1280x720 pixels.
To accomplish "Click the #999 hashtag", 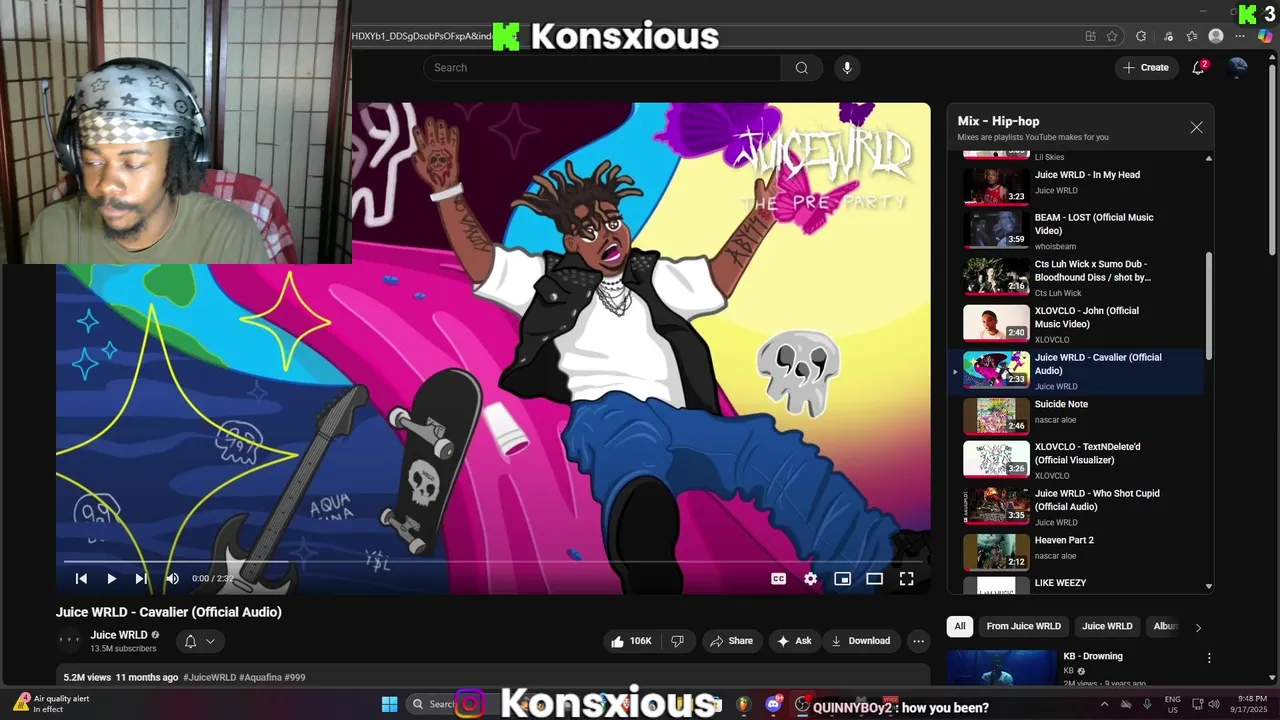I will click(x=295, y=678).
